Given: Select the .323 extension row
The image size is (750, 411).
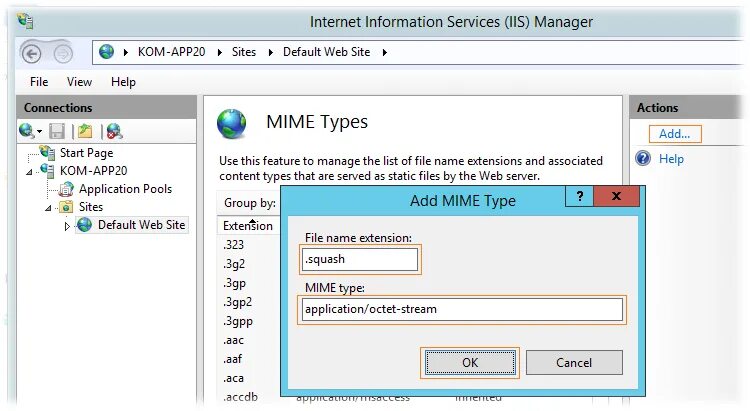Looking at the screenshot, I should point(233,244).
